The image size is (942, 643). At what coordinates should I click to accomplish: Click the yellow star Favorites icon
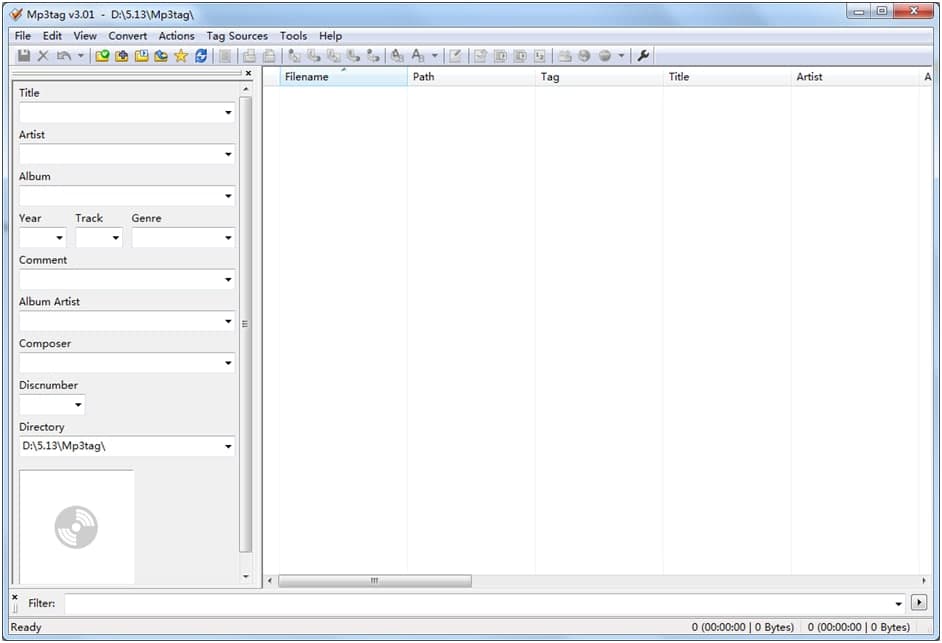click(x=181, y=56)
